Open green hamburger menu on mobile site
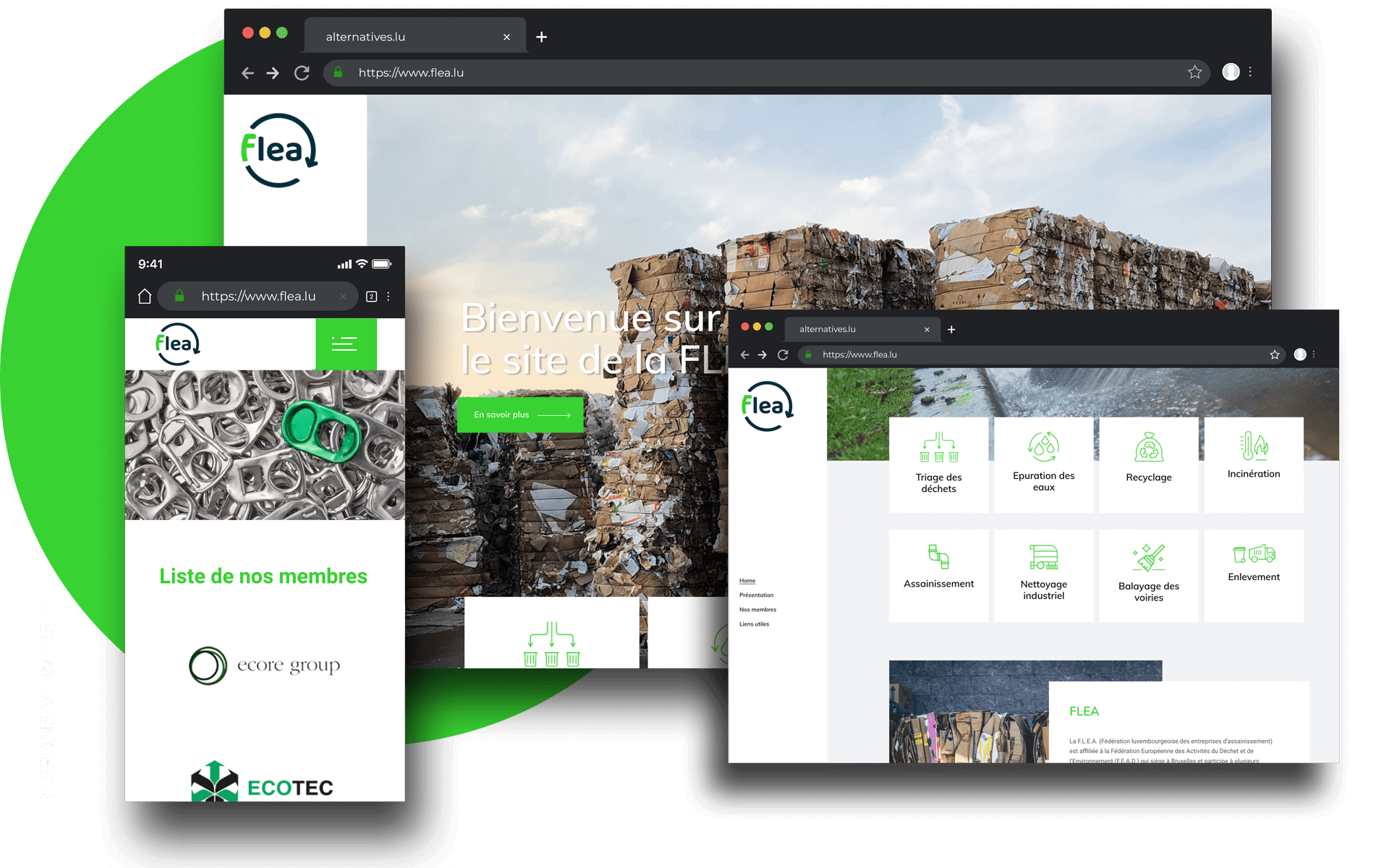The image size is (1389, 868). pyautogui.click(x=346, y=344)
